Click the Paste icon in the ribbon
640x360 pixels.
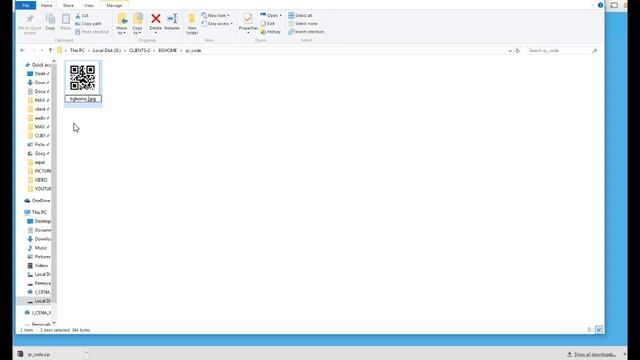coord(66,22)
